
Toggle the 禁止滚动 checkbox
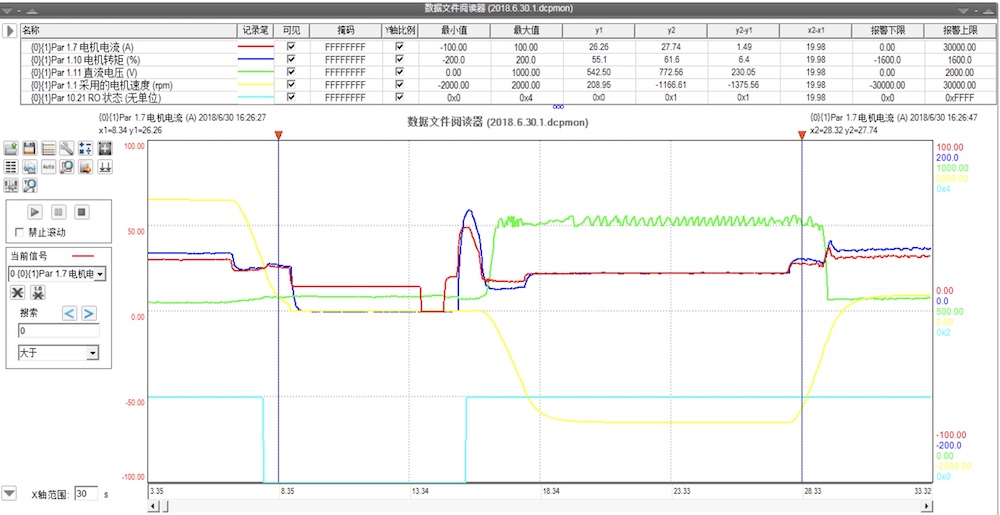pos(17,232)
